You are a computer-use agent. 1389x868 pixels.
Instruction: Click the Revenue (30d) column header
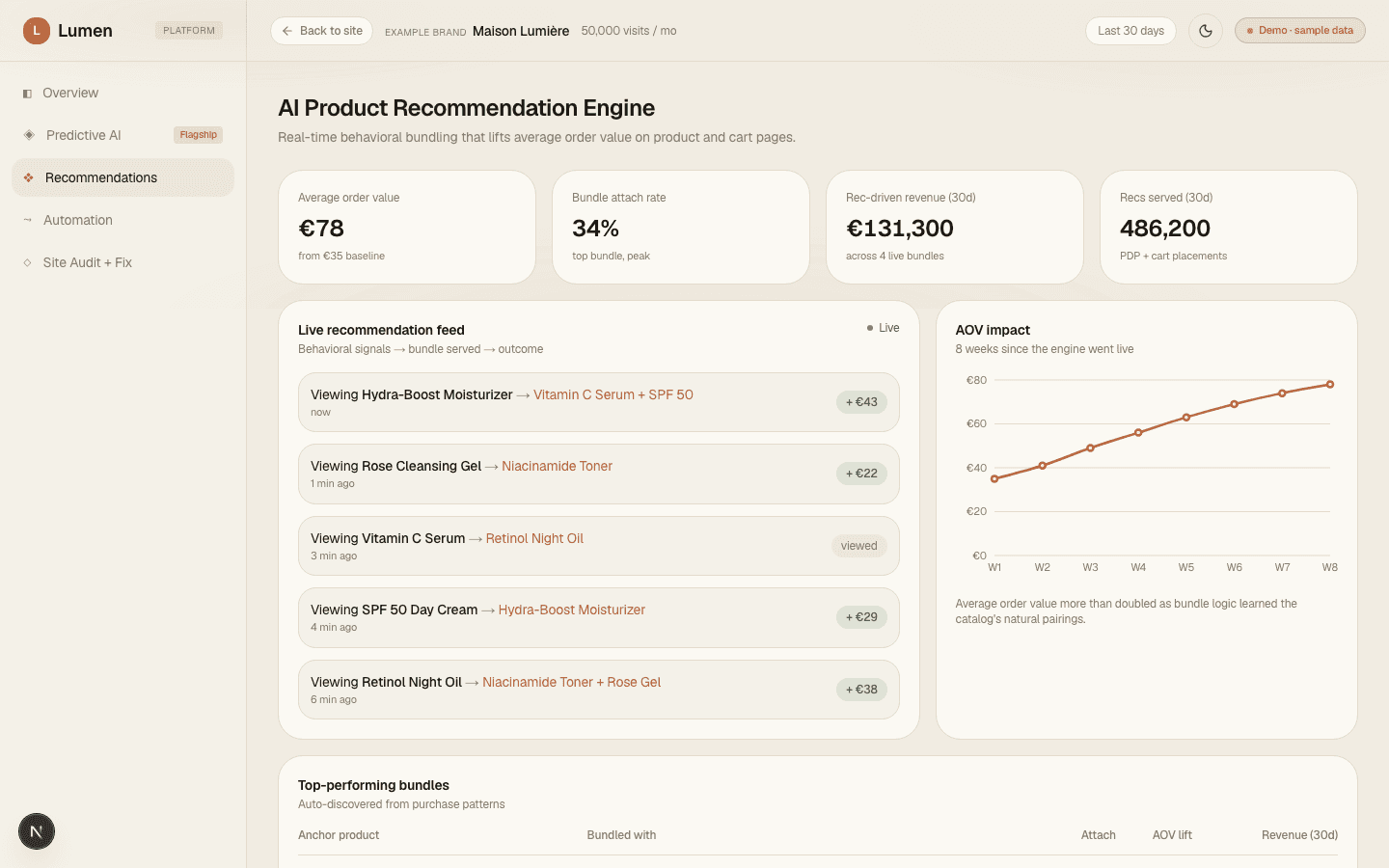coord(1299,835)
